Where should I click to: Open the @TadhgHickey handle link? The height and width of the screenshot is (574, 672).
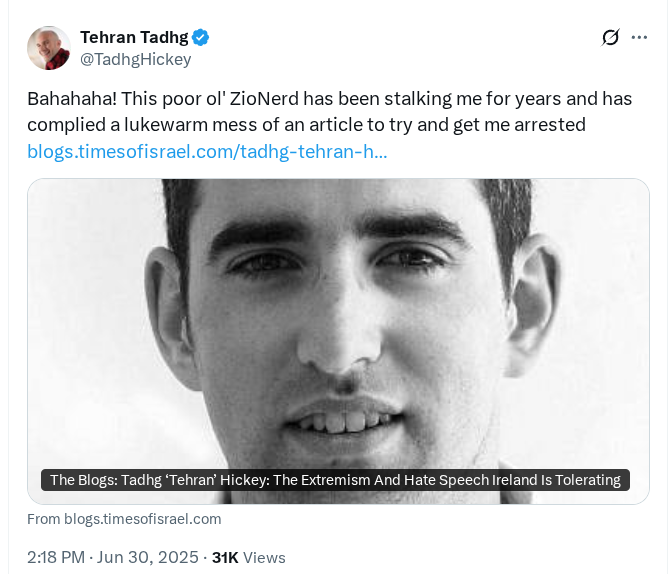coord(135,59)
